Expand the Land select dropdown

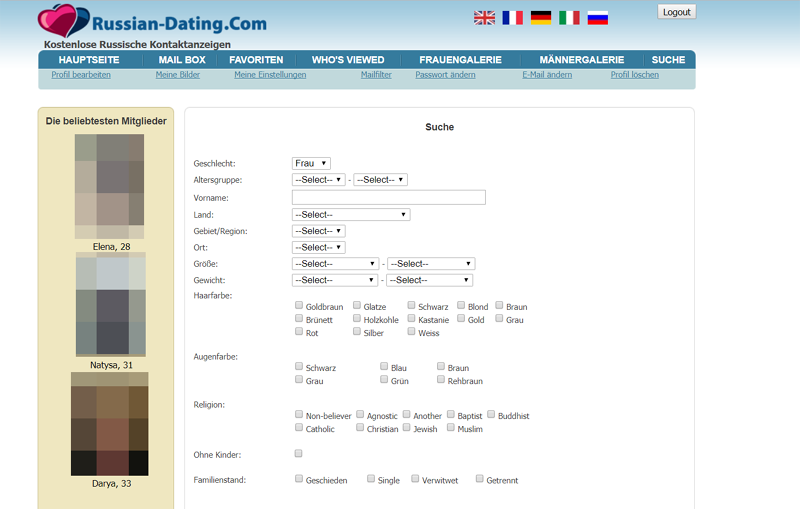pos(351,215)
